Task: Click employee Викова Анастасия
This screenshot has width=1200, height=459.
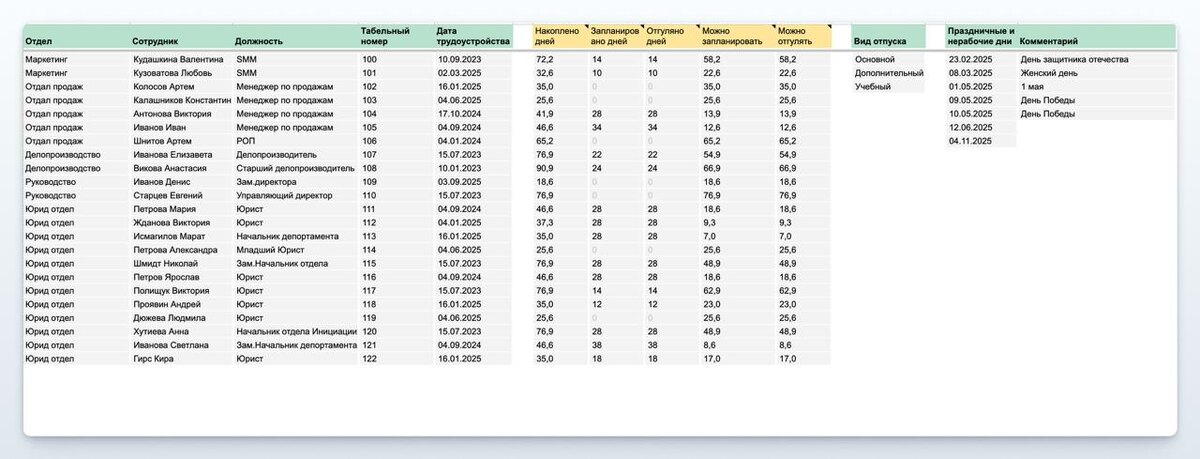Action: [169, 168]
